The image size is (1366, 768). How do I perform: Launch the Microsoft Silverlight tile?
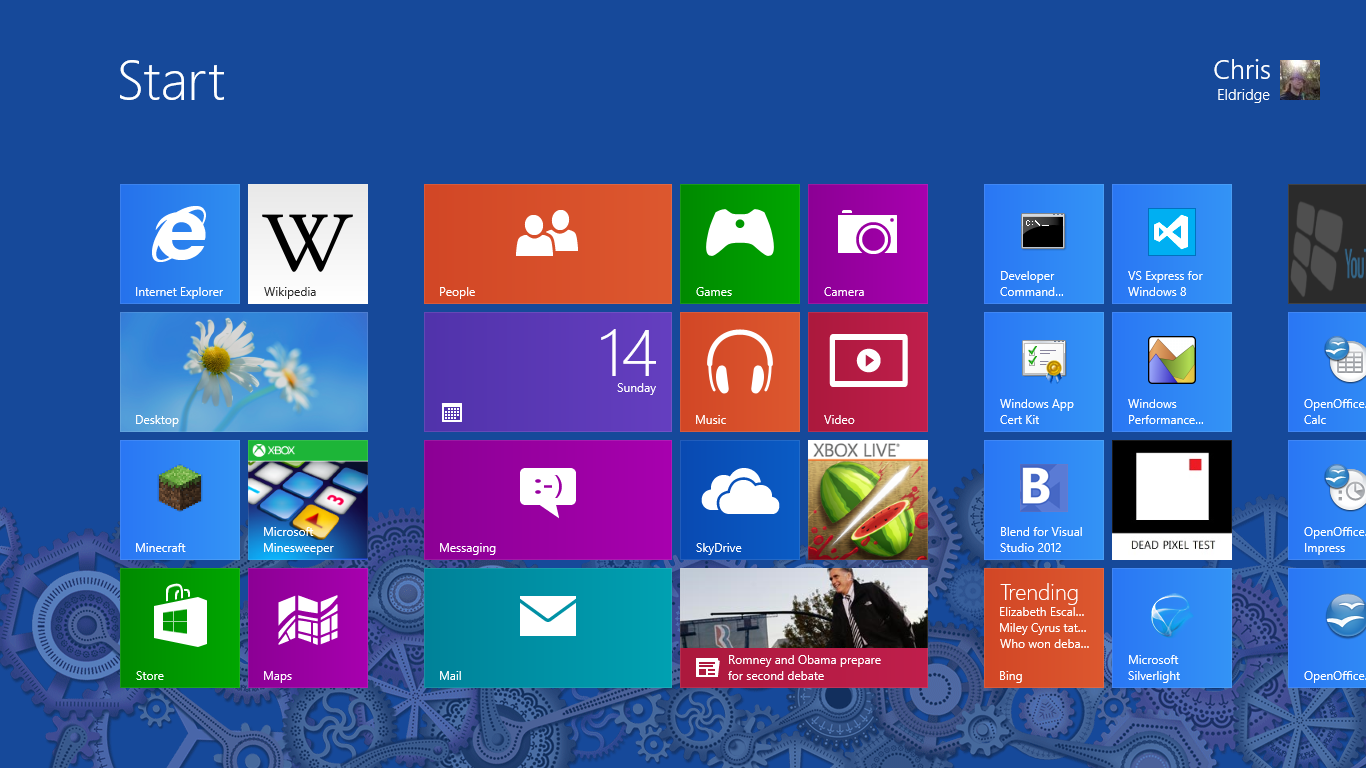(x=1172, y=628)
